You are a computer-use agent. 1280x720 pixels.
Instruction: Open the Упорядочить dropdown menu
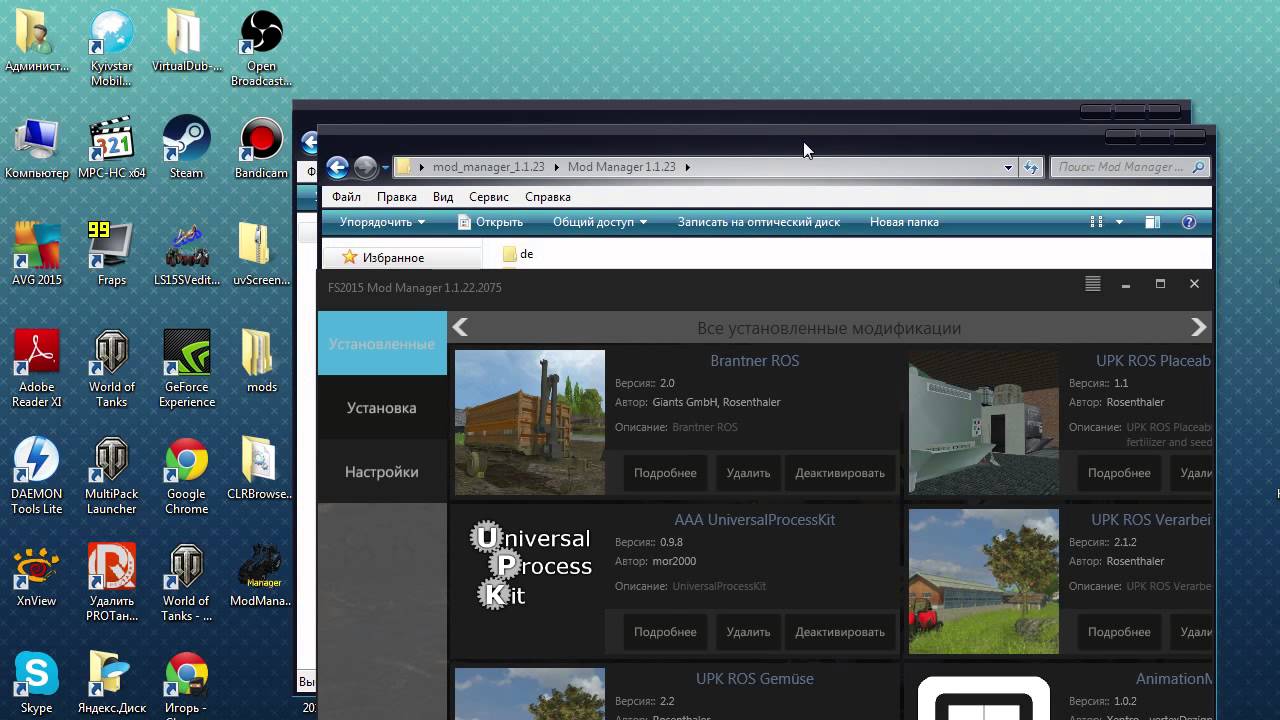tap(382, 222)
